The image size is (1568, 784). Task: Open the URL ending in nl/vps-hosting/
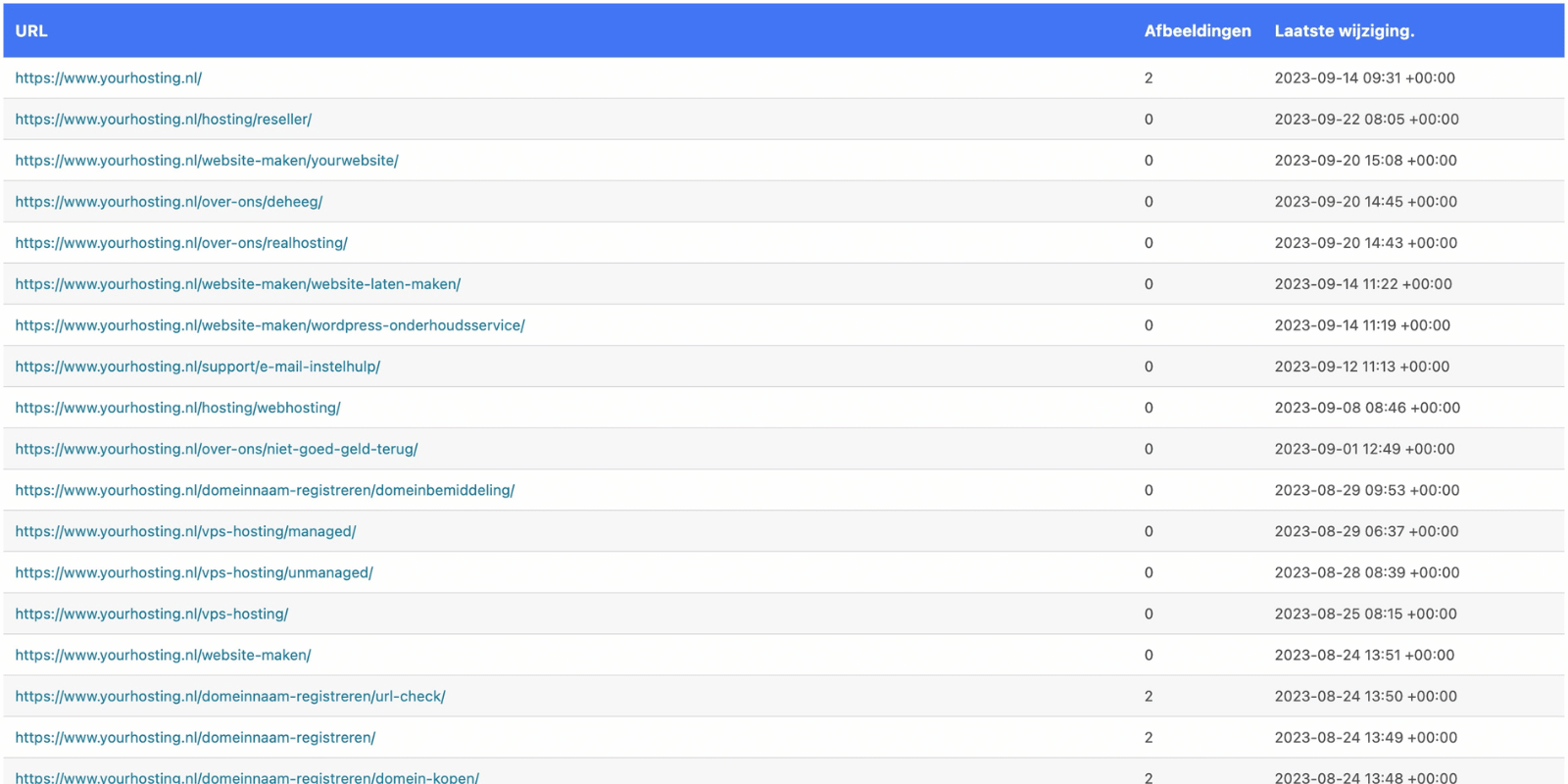point(152,613)
